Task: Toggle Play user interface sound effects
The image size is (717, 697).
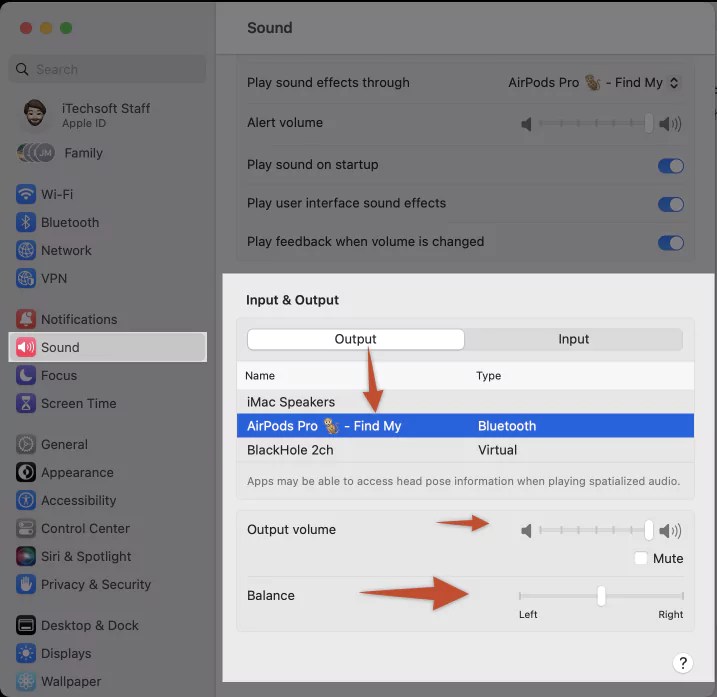Action: point(671,204)
